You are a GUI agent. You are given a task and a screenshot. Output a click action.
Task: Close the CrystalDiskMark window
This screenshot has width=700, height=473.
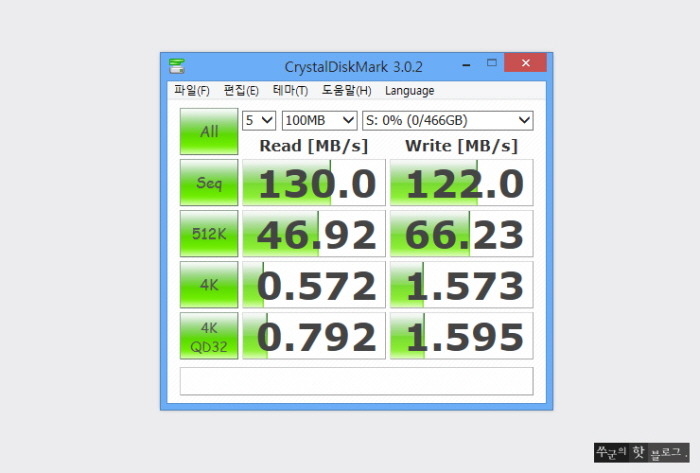[x=525, y=62]
